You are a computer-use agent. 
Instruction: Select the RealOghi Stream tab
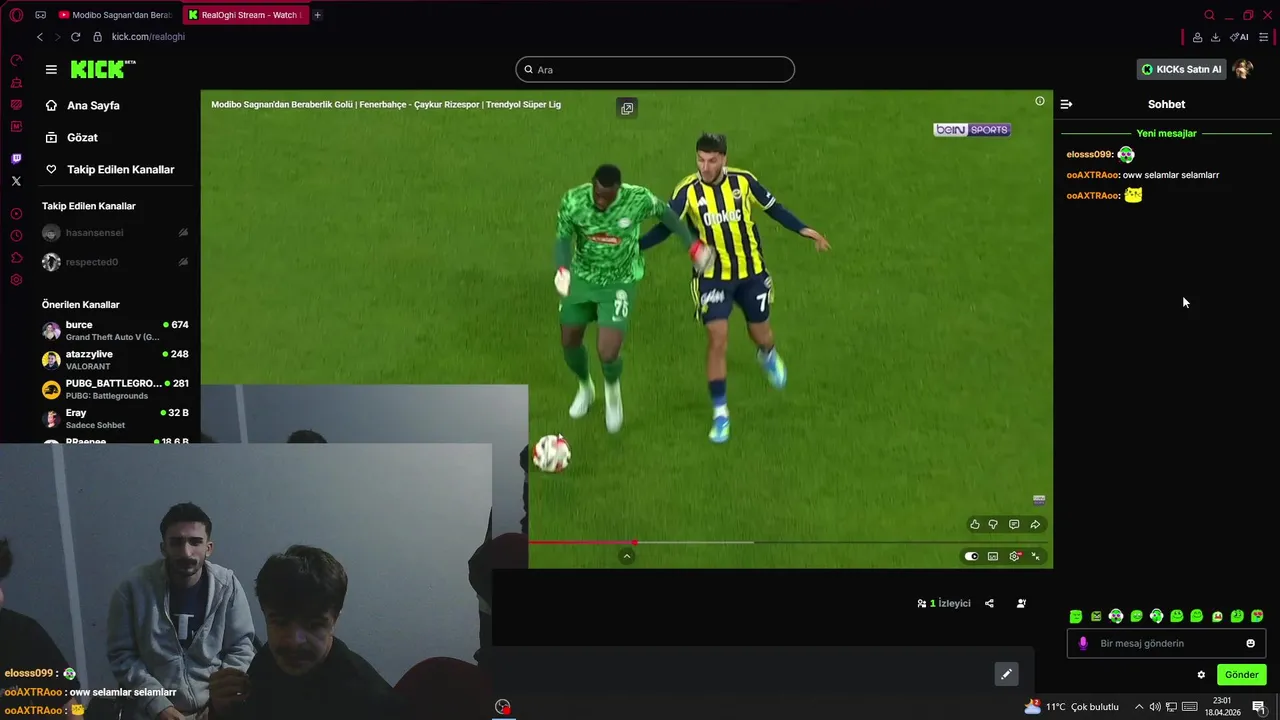(246, 15)
